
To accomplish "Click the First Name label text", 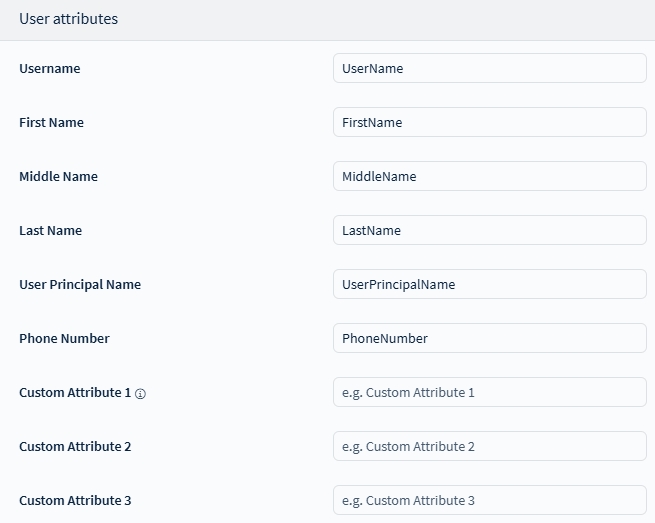I will tap(51, 123).
